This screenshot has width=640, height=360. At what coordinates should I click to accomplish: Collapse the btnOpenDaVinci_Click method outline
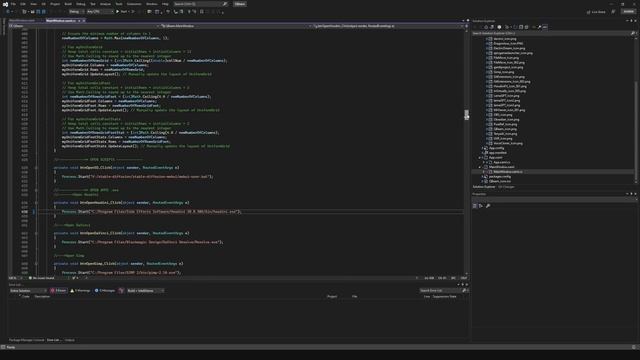pyautogui.click(x=36, y=233)
